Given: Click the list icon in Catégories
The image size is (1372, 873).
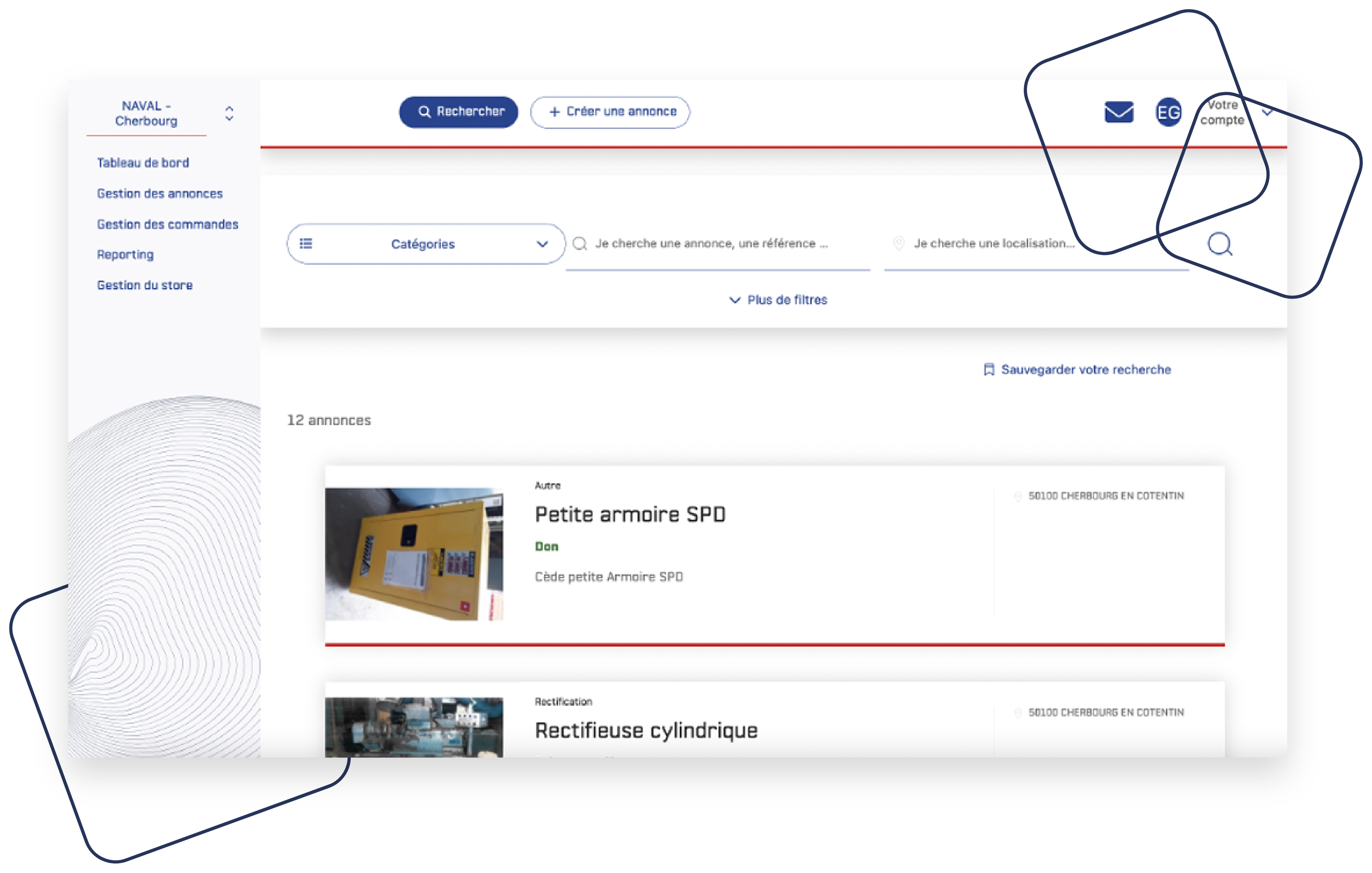Looking at the screenshot, I should click(x=306, y=244).
